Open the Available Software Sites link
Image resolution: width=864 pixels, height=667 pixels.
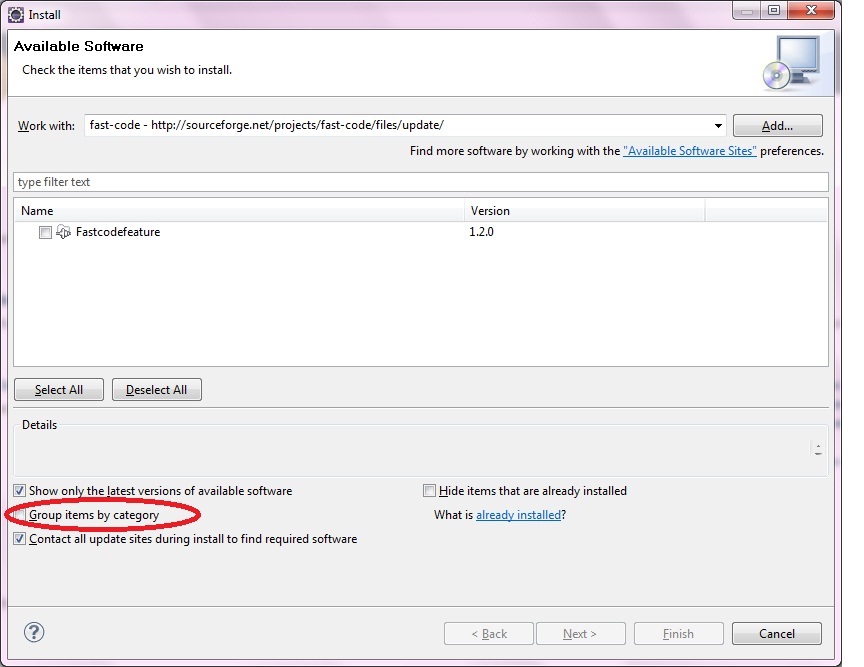pos(690,151)
